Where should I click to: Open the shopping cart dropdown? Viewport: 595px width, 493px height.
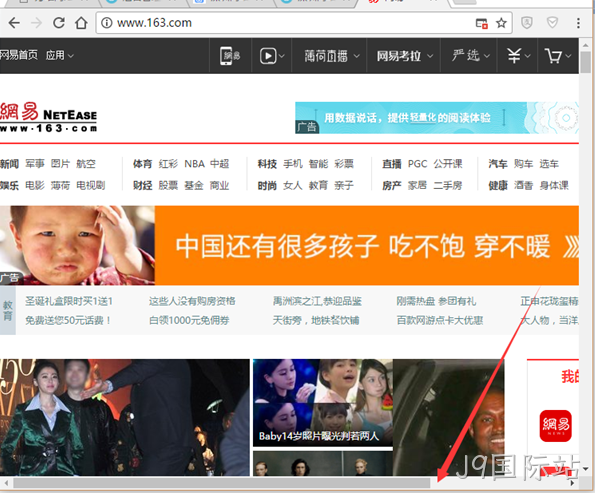557,56
